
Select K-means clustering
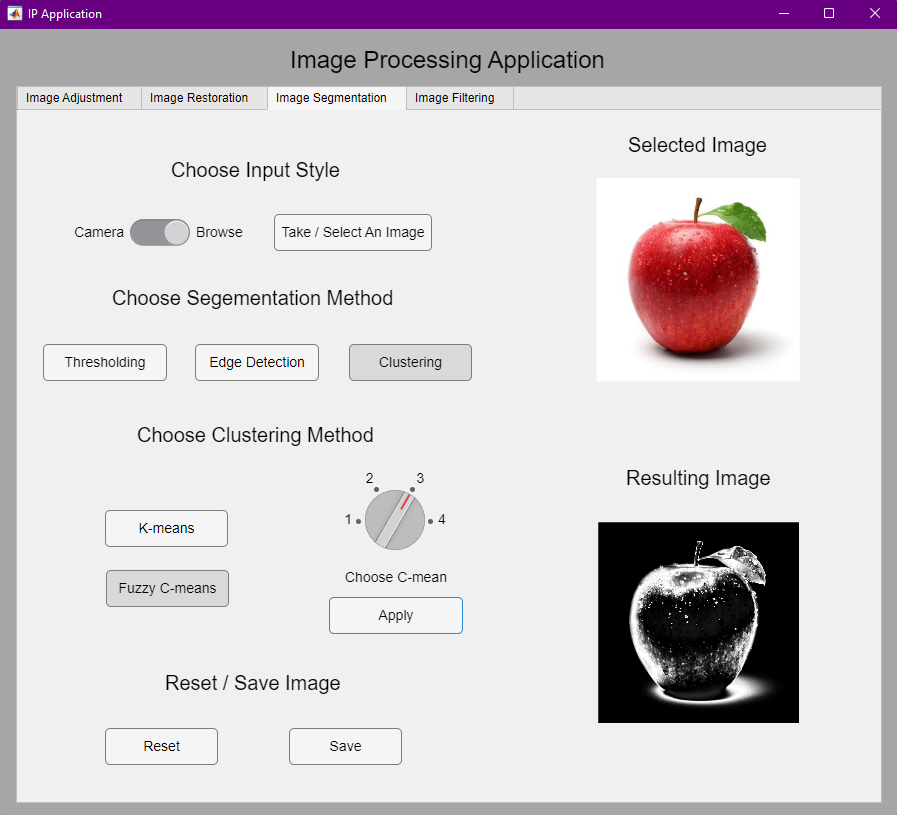(x=166, y=528)
